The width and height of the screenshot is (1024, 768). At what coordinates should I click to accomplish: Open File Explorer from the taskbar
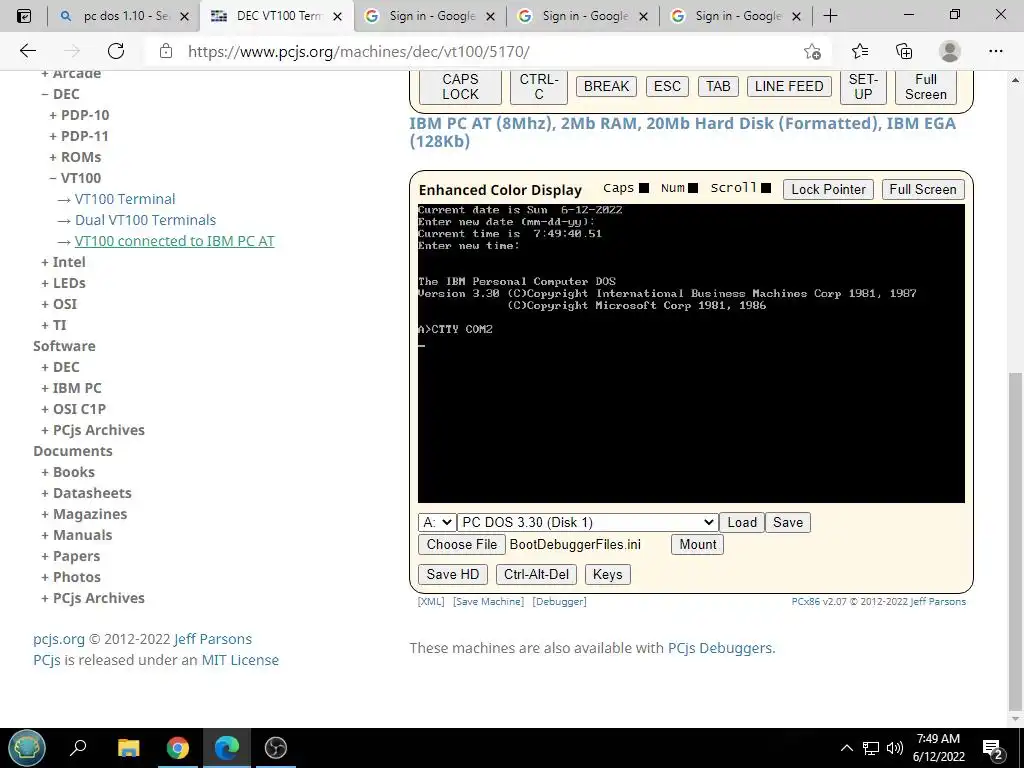(129, 747)
